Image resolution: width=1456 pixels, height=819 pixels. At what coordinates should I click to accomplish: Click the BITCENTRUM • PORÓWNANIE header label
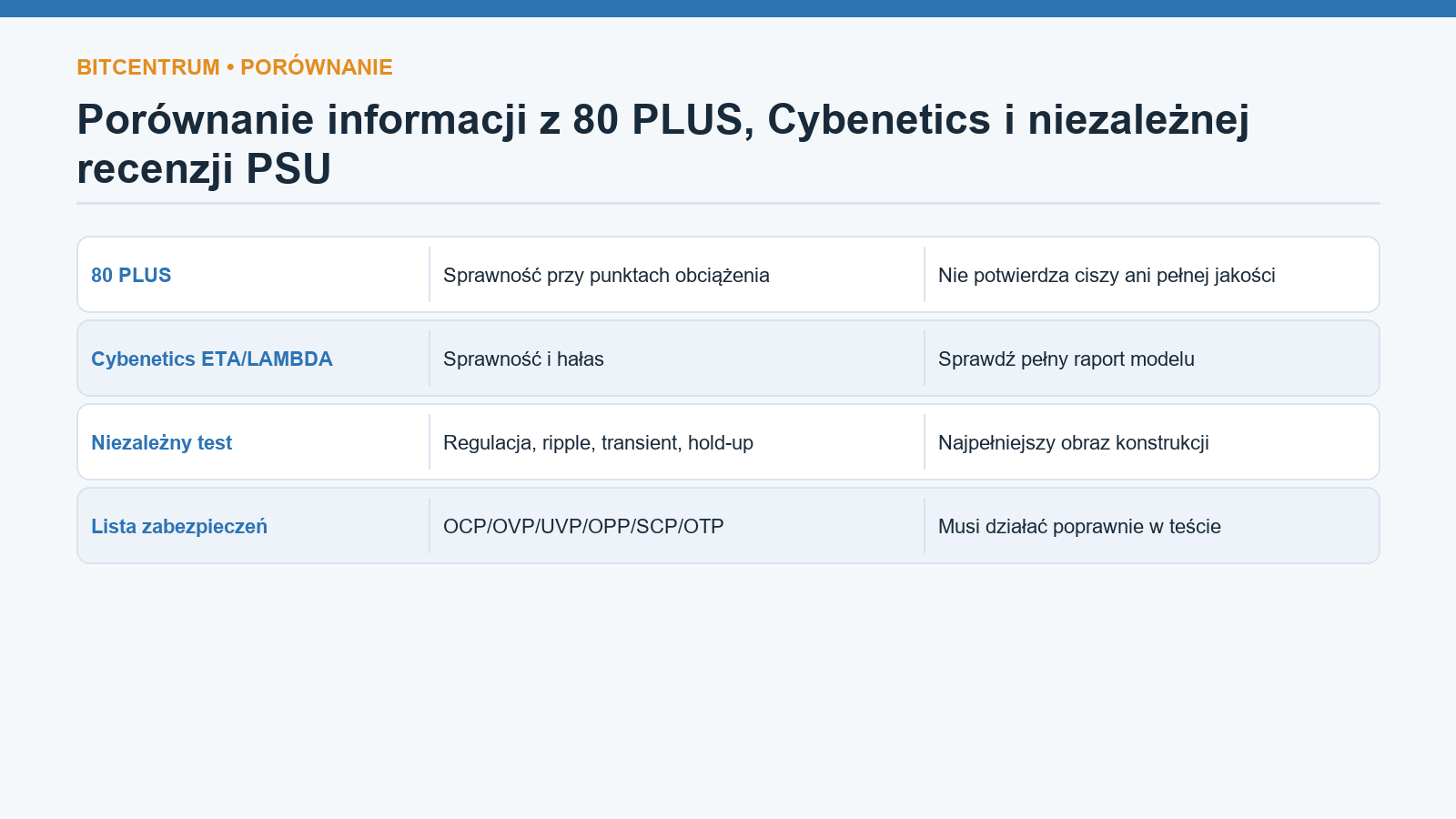point(235,67)
